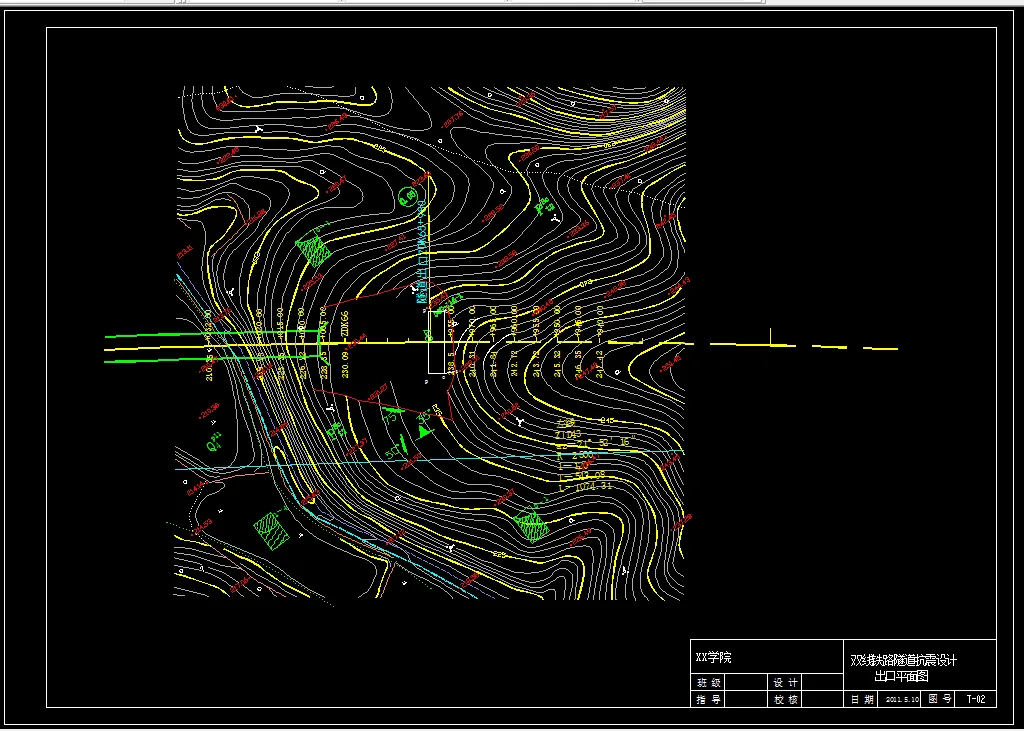Click the "校核" label cell
The height and width of the screenshot is (731, 1024).
coord(786,700)
